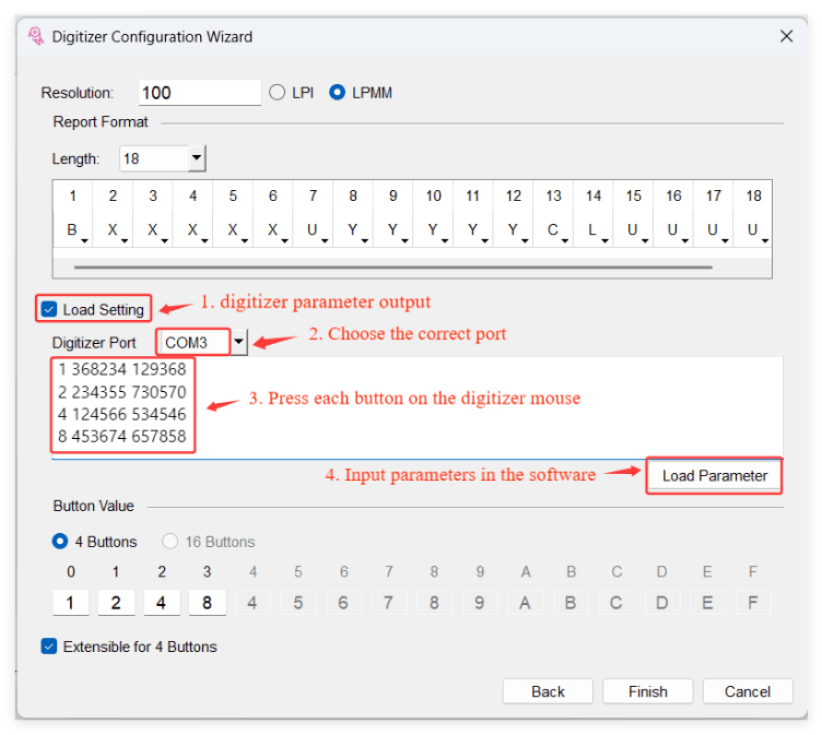
Task: Choose the 4 Buttons option
Action: point(60,542)
